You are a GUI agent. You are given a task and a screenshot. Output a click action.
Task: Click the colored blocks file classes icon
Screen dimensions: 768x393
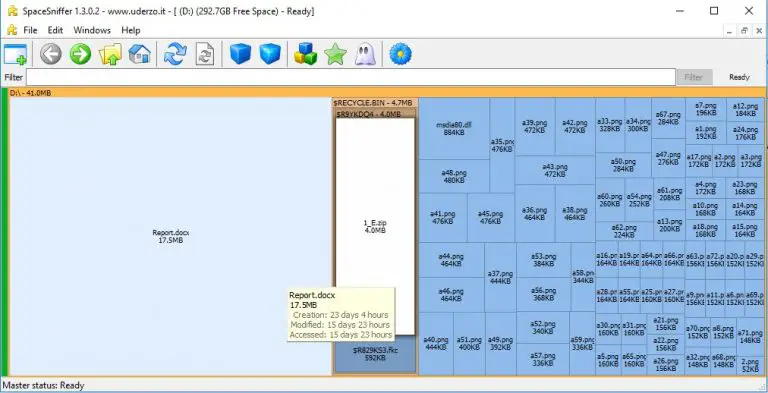[x=305, y=54]
